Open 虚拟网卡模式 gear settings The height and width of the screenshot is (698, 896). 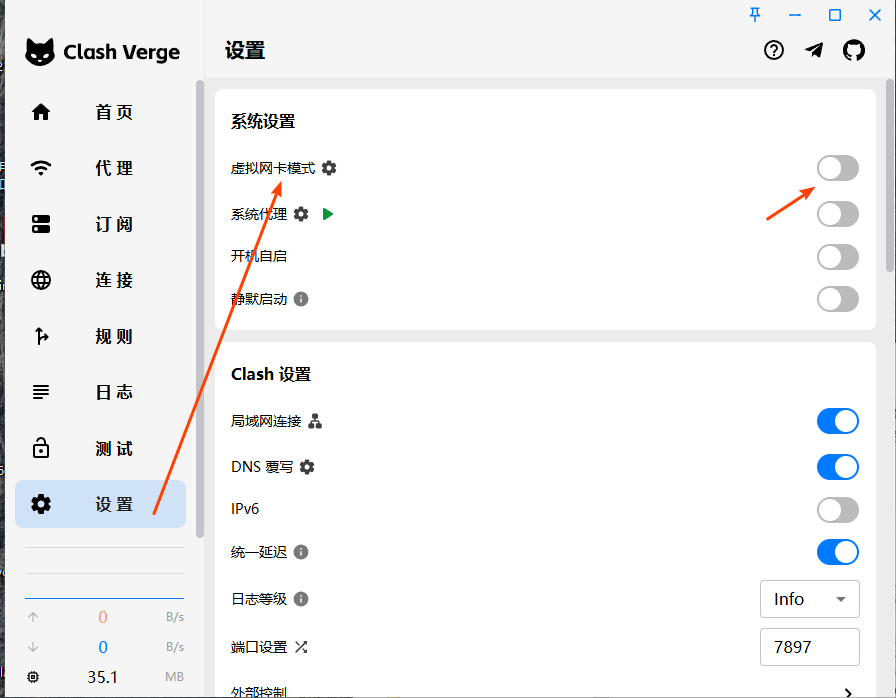click(329, 168)
